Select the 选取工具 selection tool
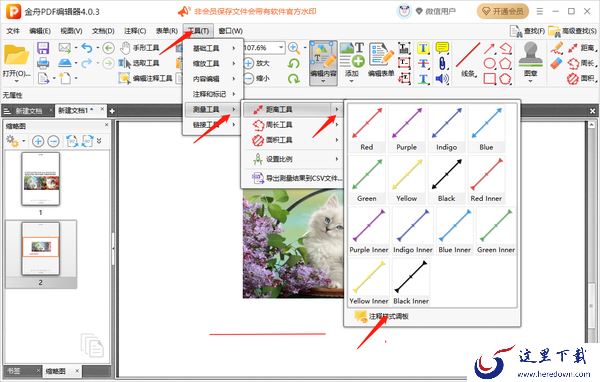The width and height of the screenshot is (600, 382). [139, 63]
